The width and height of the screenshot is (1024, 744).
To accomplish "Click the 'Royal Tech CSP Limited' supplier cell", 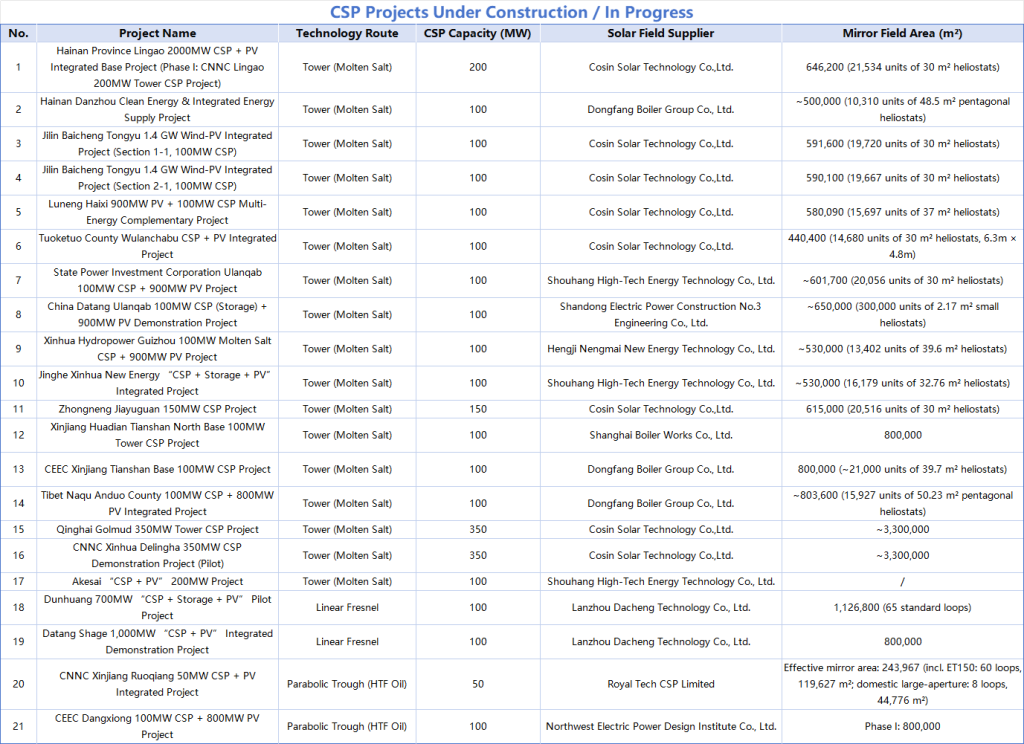I will 660,684.
